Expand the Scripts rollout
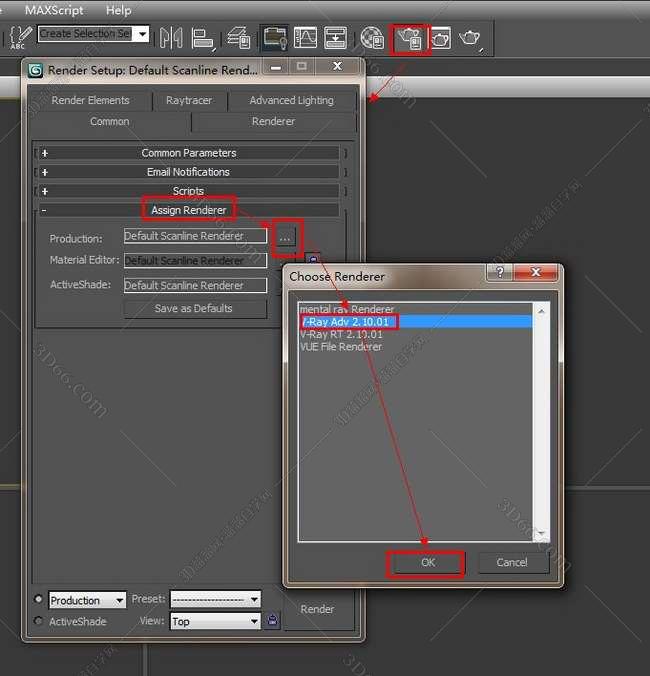This screenshot has width=650, height=676. tap(189, 191)
